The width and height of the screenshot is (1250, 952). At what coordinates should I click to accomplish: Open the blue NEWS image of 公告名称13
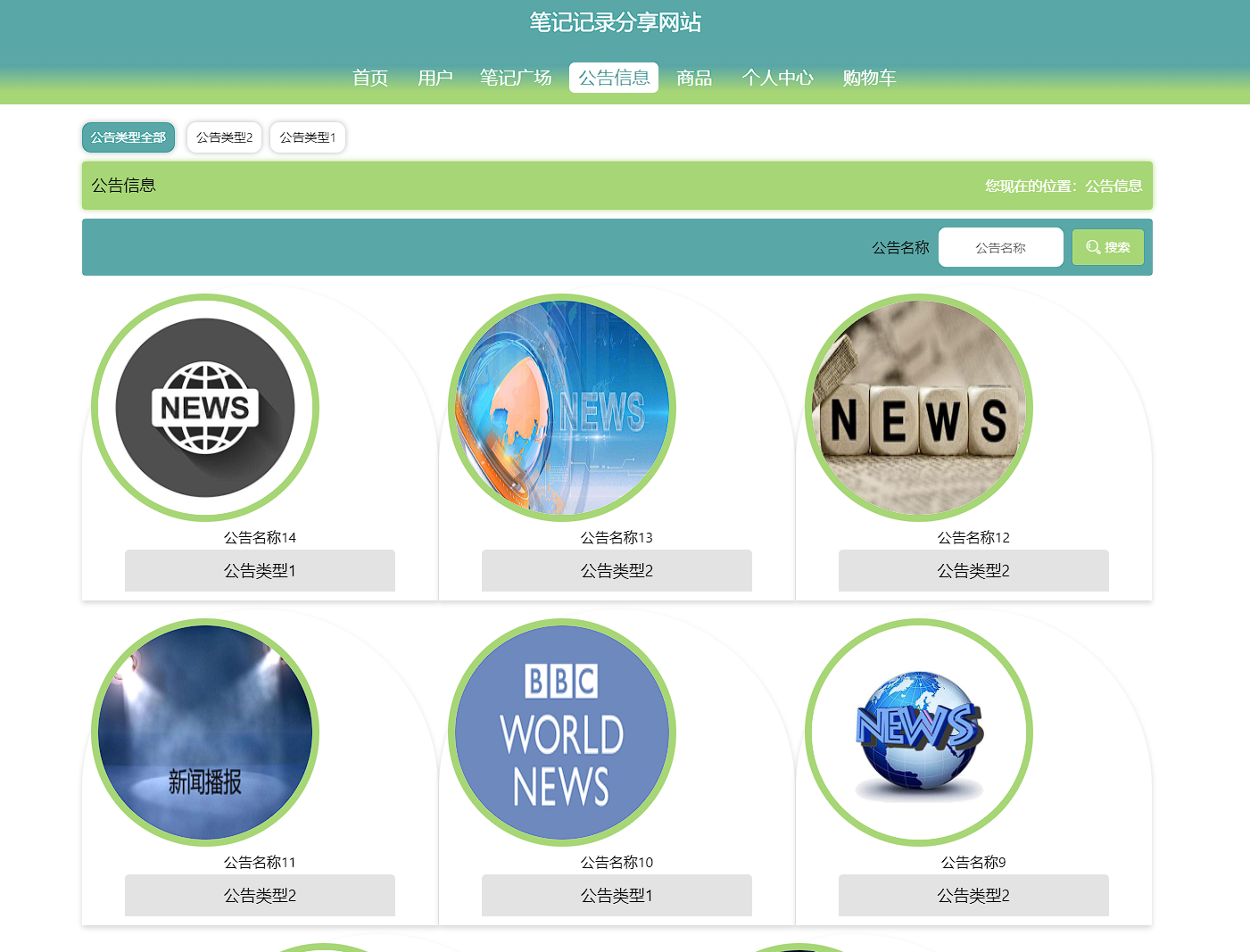point(562,408)
